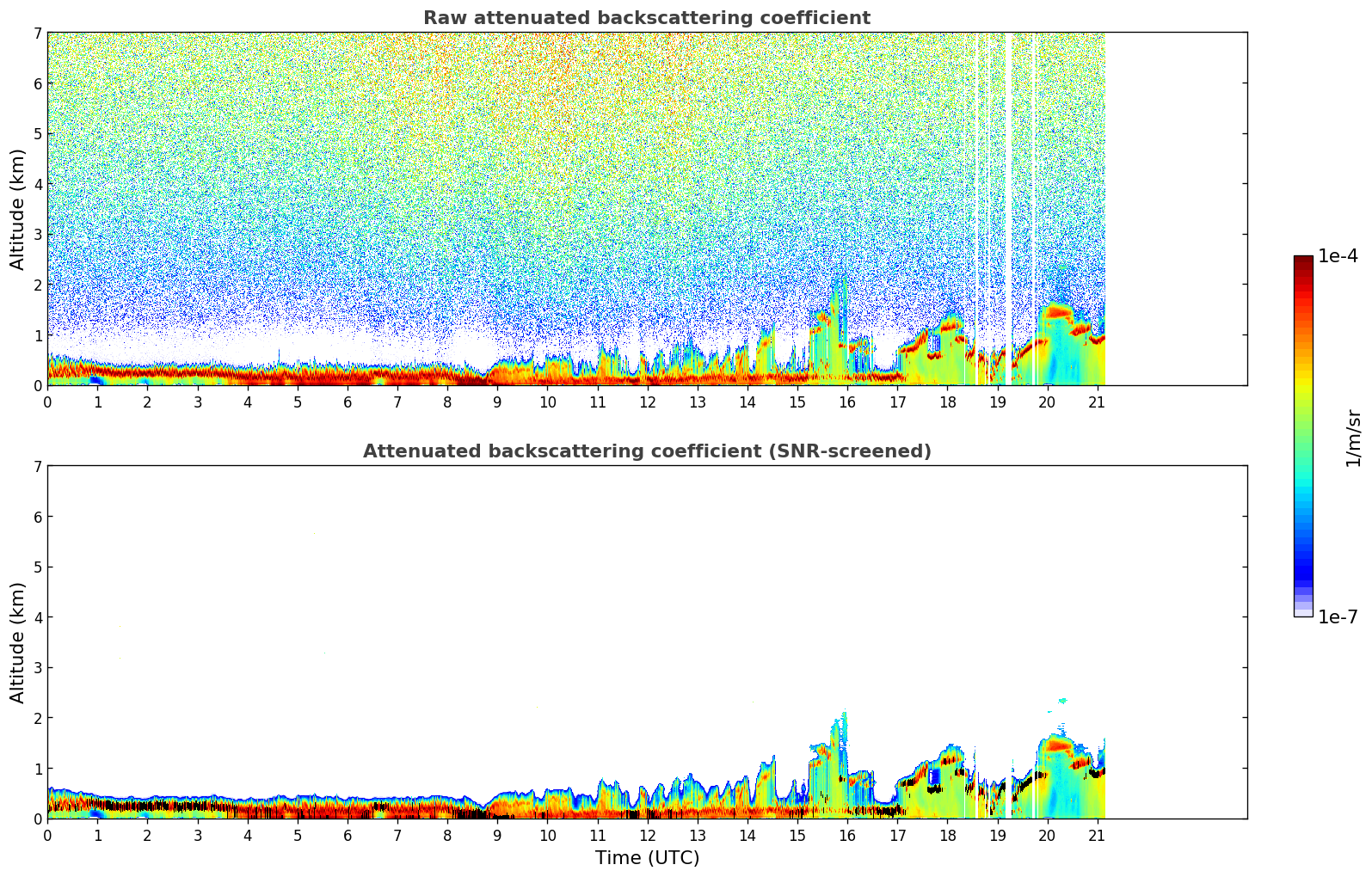
Task: Click the "Raw attenuated backscattering coefficient" plot title
Action: (x=646, y=18)
